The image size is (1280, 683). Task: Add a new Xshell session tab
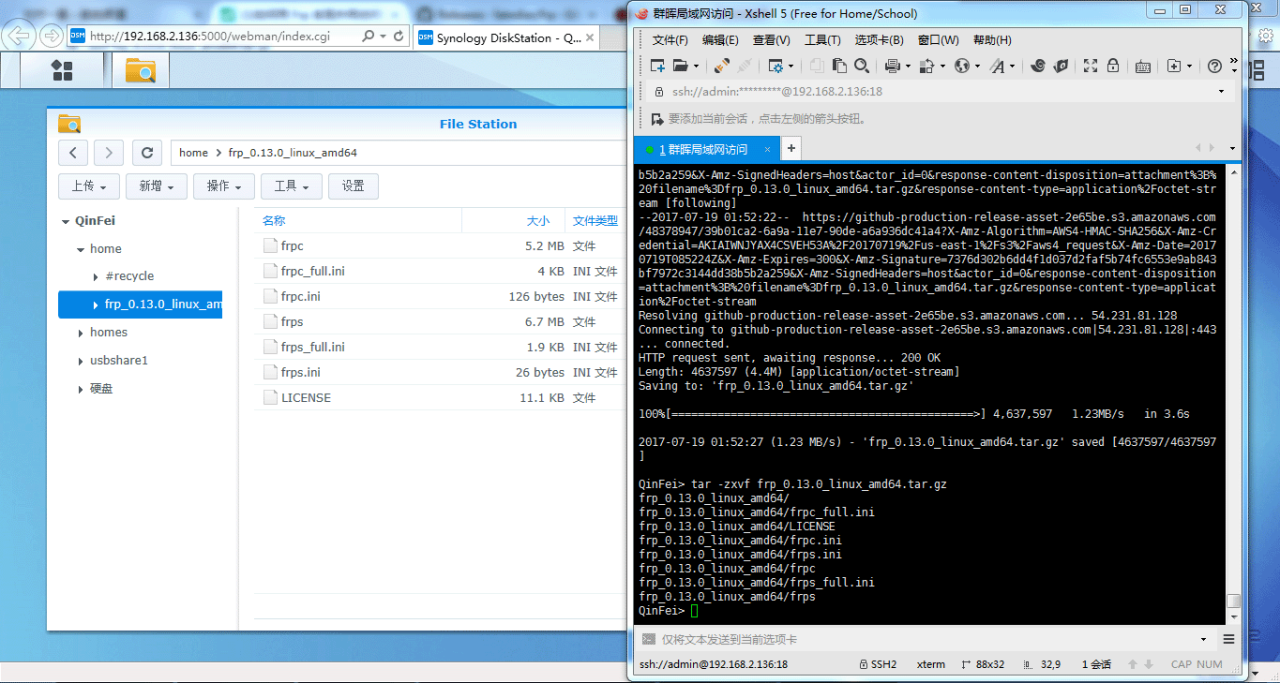pos(790,149)
